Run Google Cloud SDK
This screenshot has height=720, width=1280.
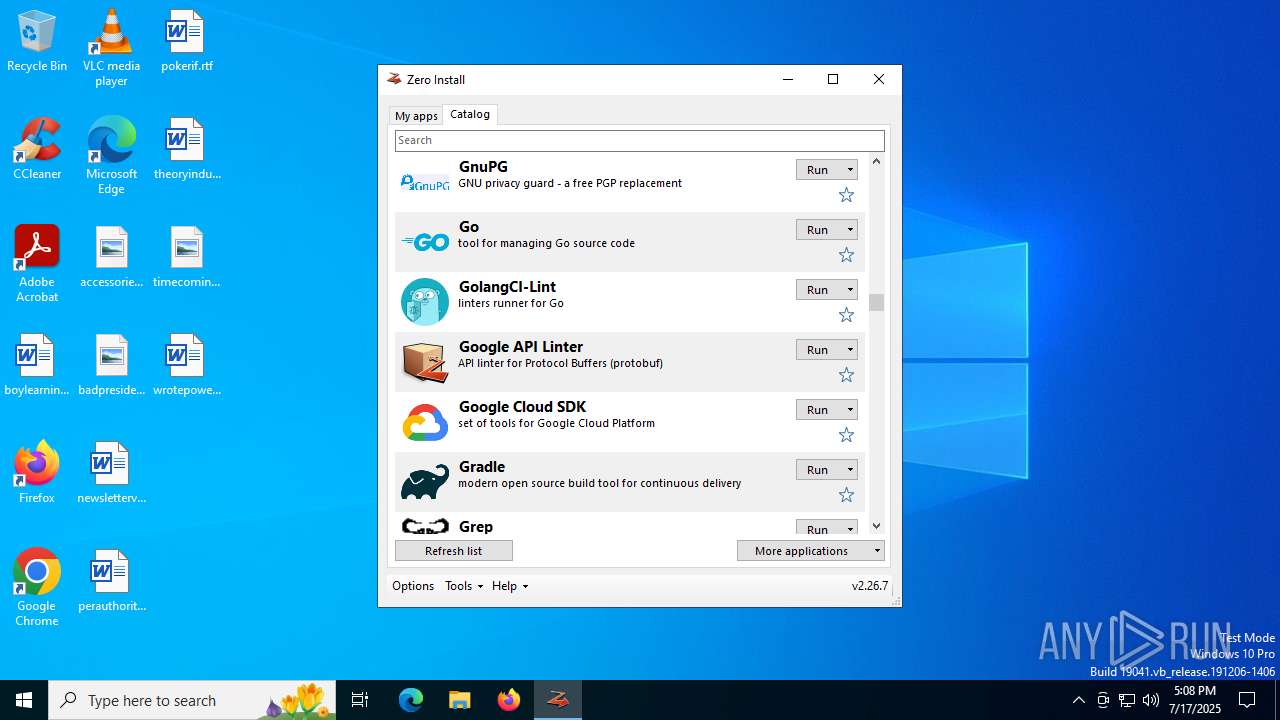[819, 410]
